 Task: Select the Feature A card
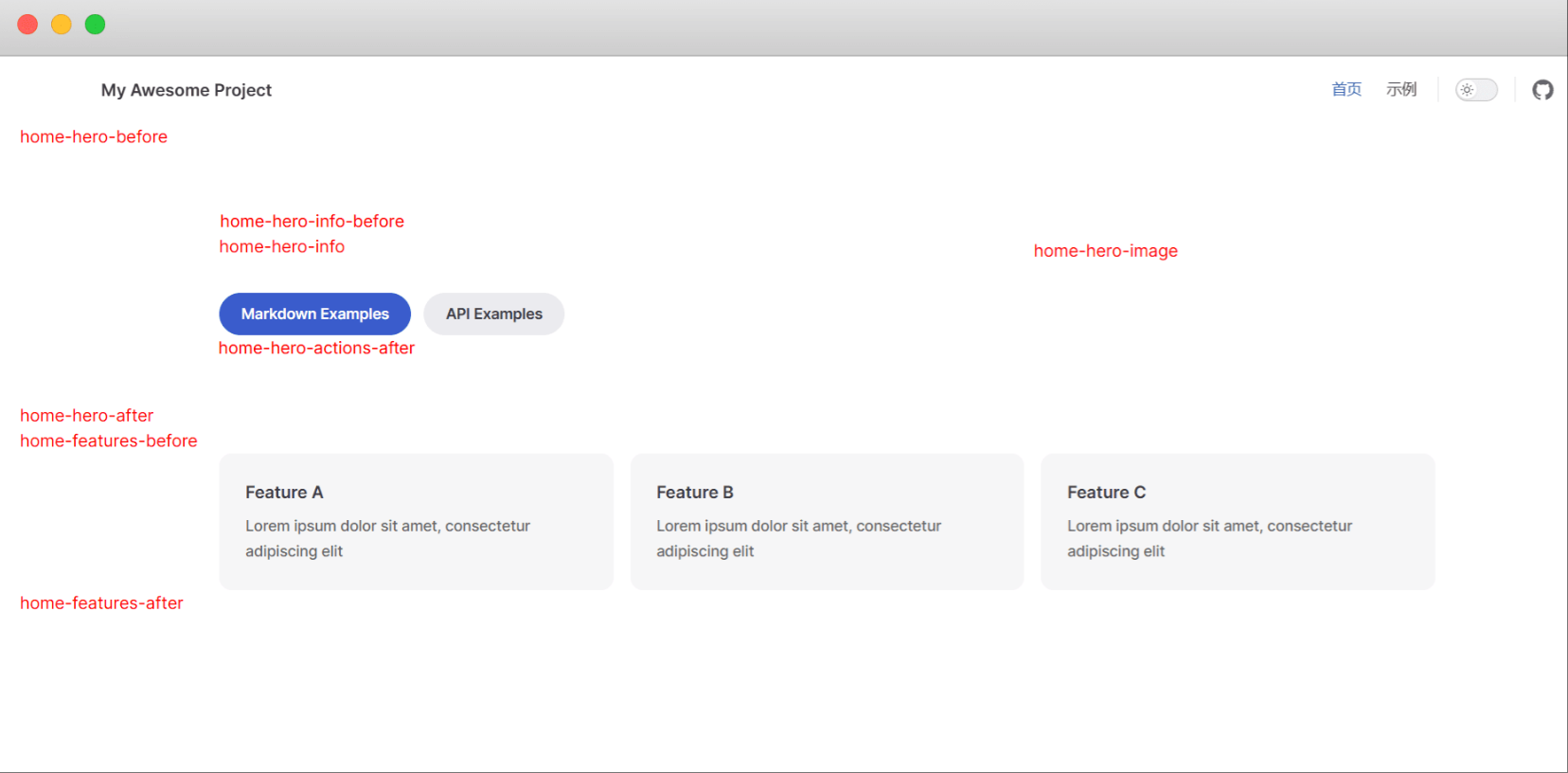tap(416, 521)
